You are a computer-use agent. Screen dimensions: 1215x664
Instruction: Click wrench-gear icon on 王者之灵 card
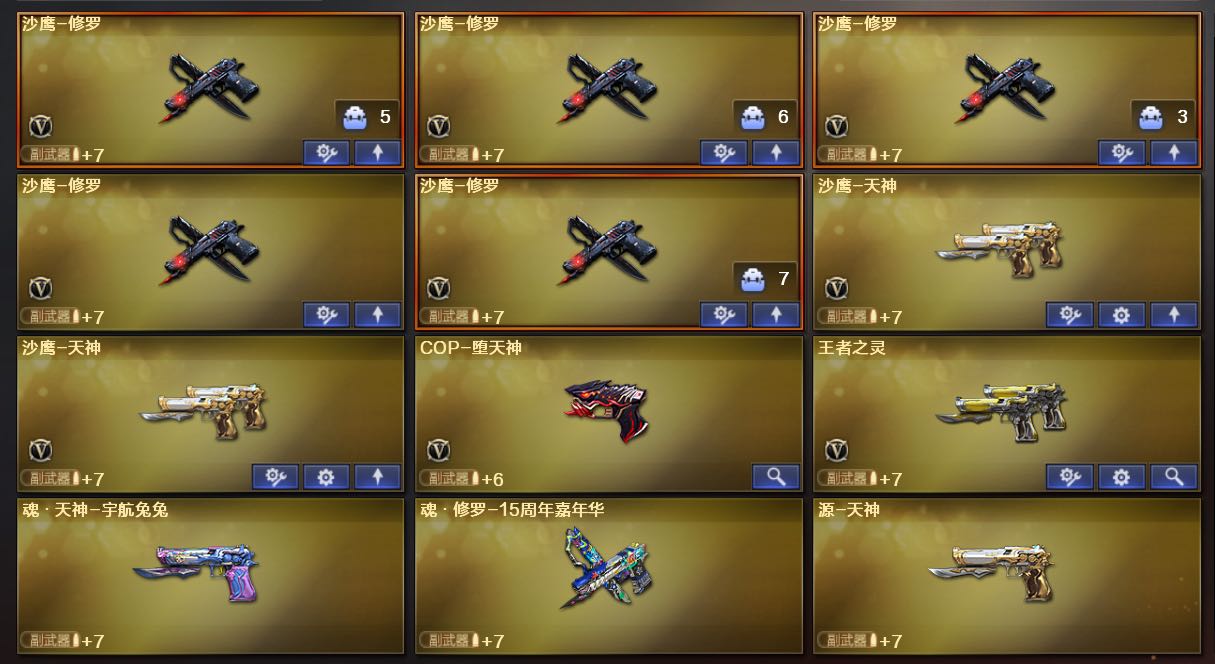[1069, 477]
